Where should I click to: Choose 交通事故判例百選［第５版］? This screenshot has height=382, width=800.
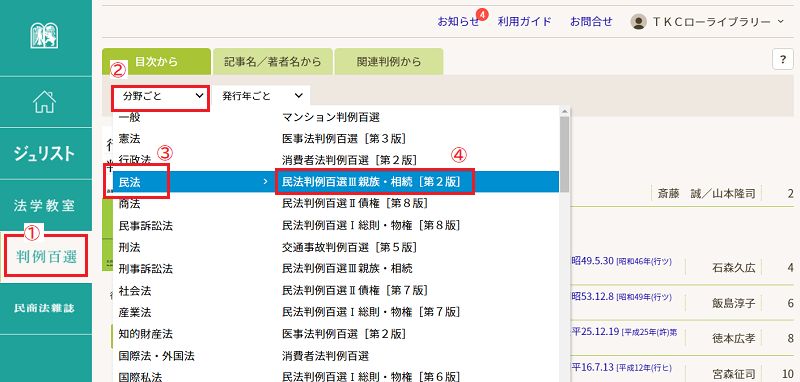349,247
